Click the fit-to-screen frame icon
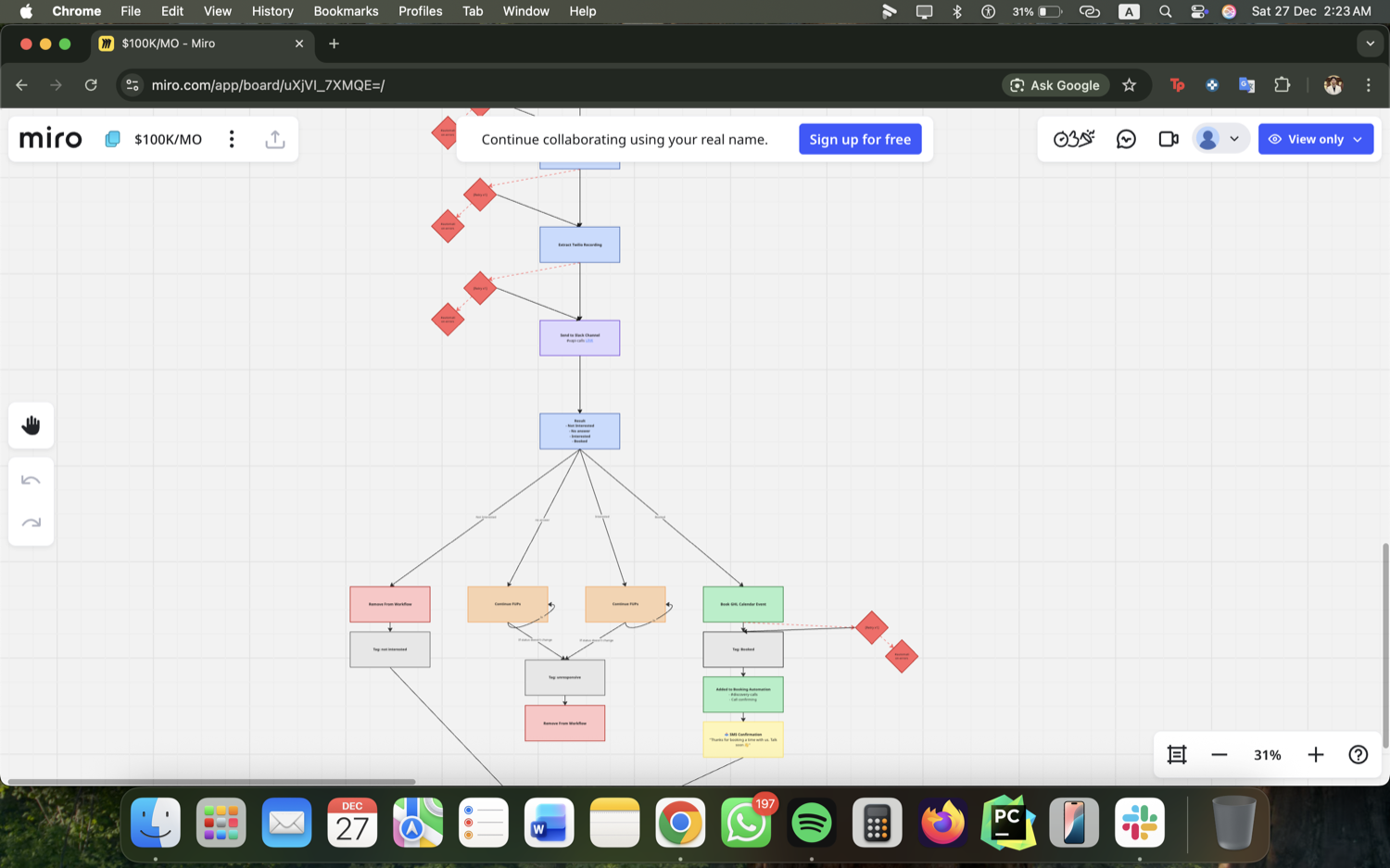This screenshot has height=868, width=1390. point(1177,755)
